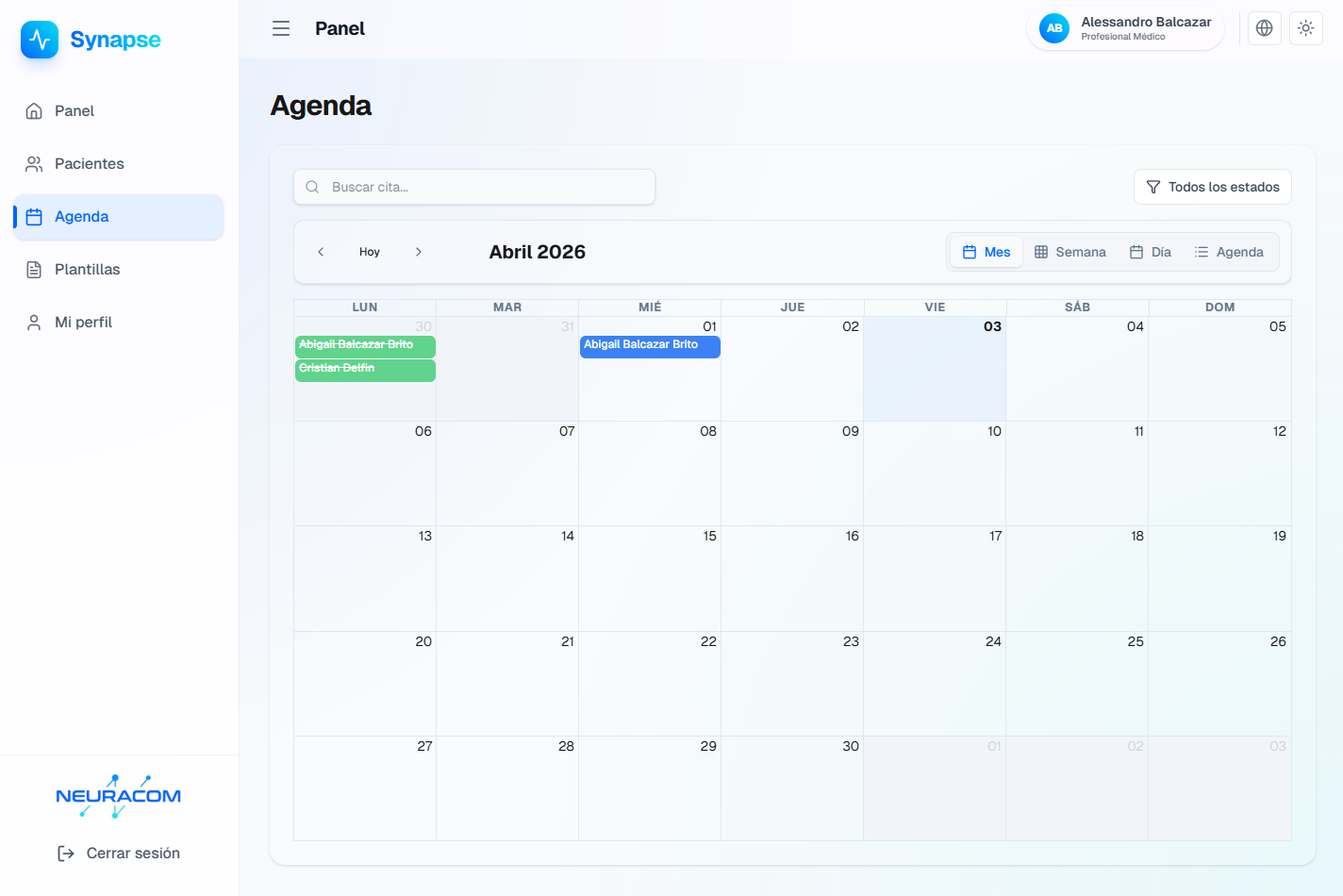Open Mi perfil user icon
The height and width of the screenshot is (896, 1343).
tap(34, 323)
